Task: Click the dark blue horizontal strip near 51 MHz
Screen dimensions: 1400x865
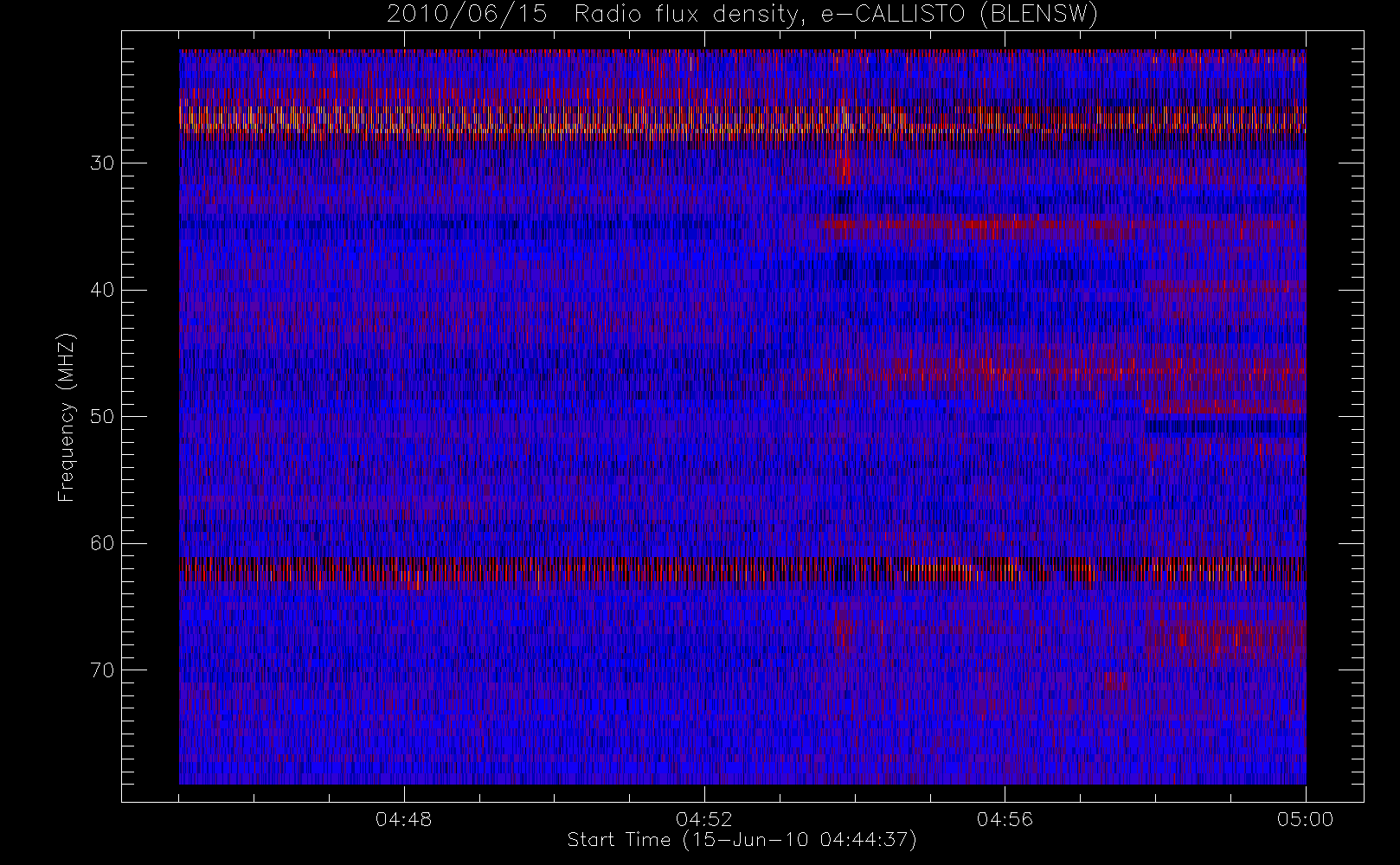Action: click(1224, 426)
